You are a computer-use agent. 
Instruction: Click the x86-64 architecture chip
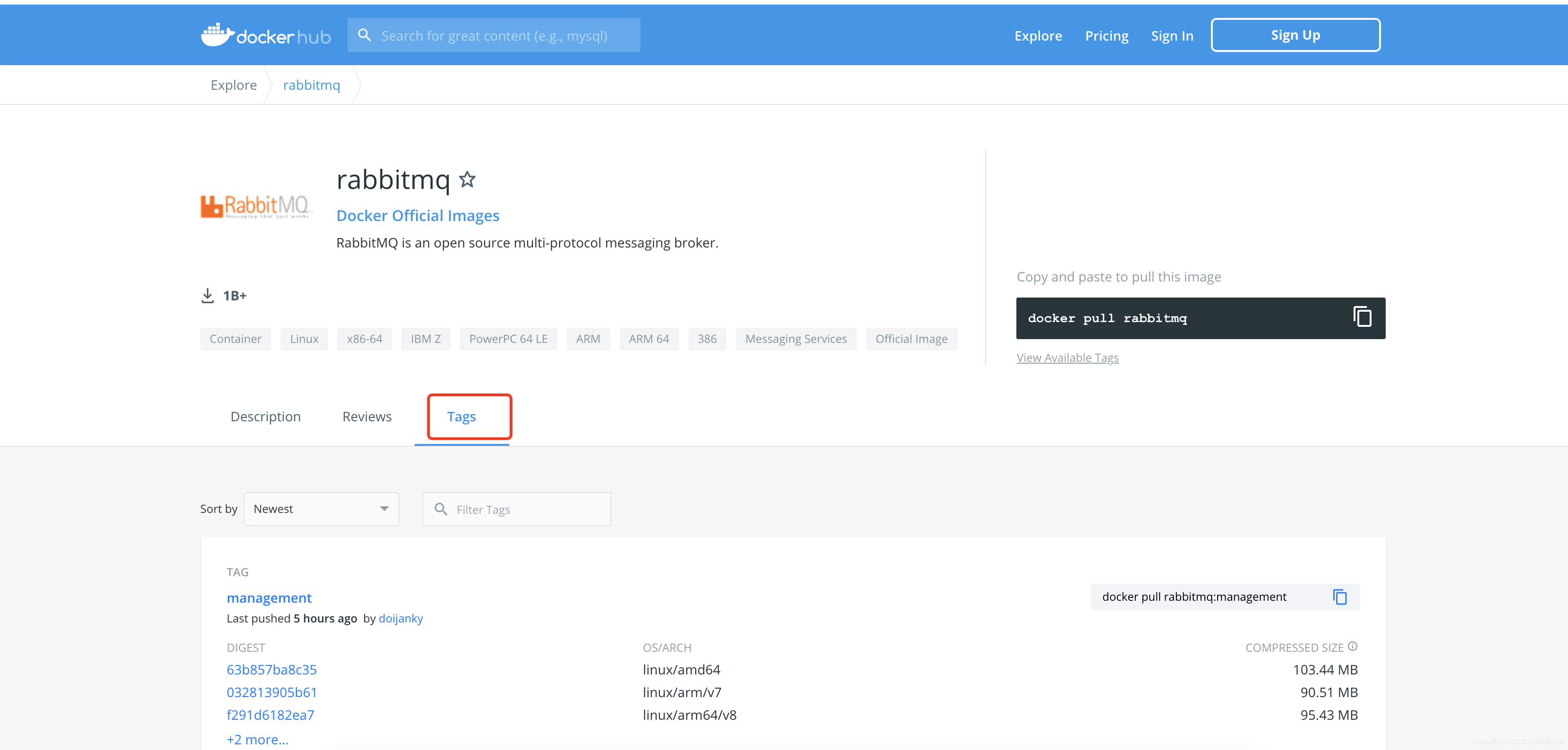(365, 339)
